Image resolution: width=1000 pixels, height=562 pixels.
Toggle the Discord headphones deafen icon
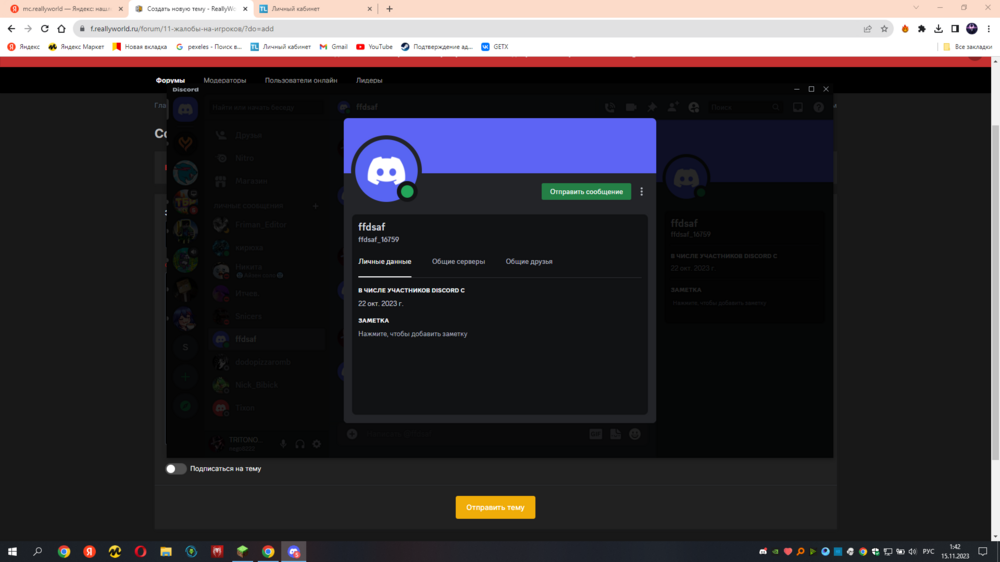[x=300, y=443]
